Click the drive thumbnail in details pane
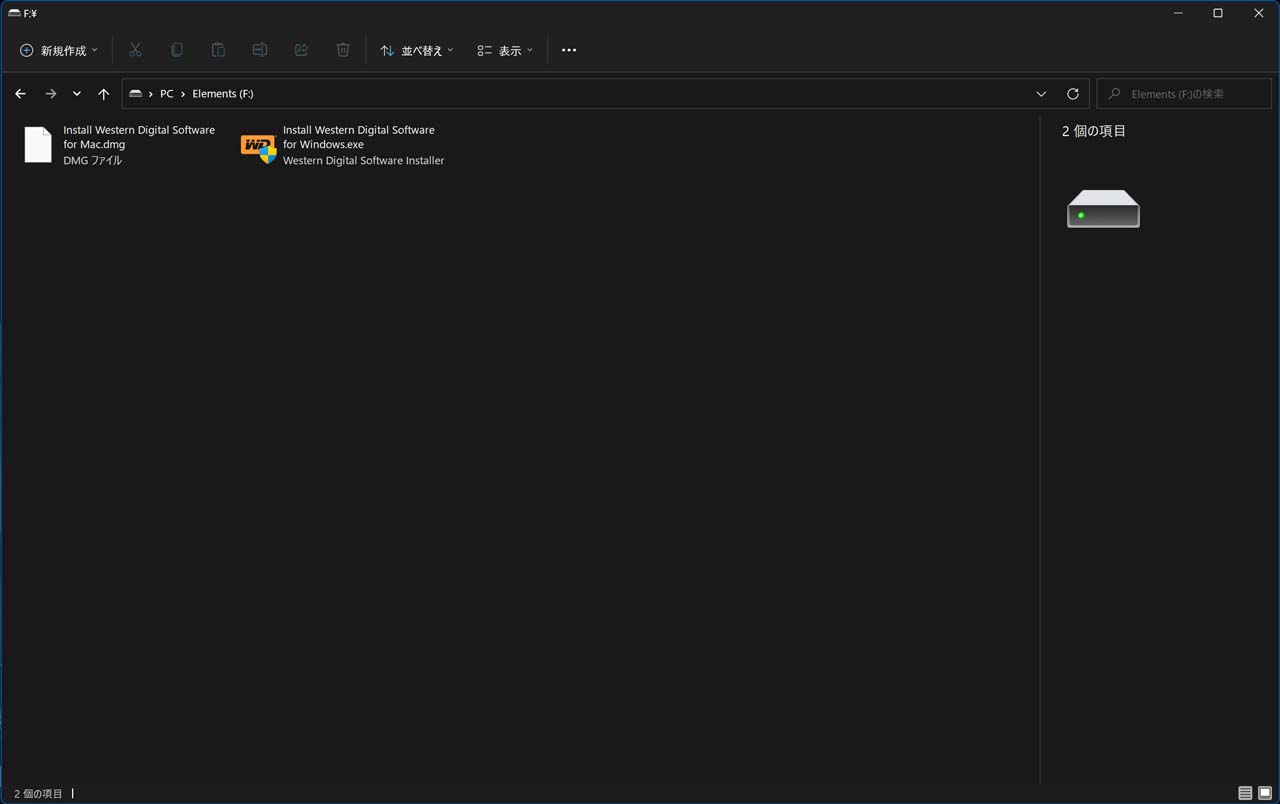This screenshot has height=804, width=1280. [1103, 209]
